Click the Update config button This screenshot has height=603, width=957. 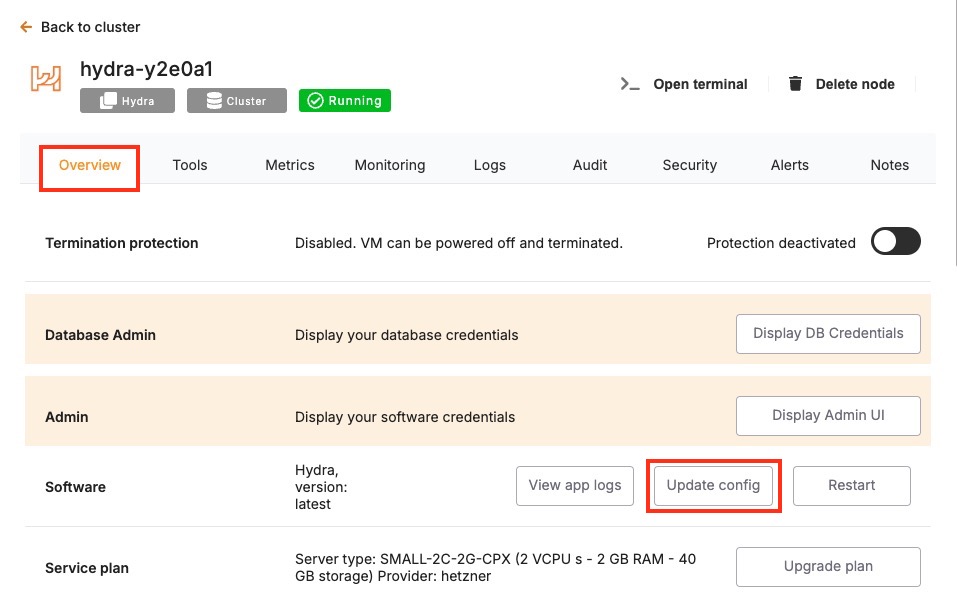point(713,486)
